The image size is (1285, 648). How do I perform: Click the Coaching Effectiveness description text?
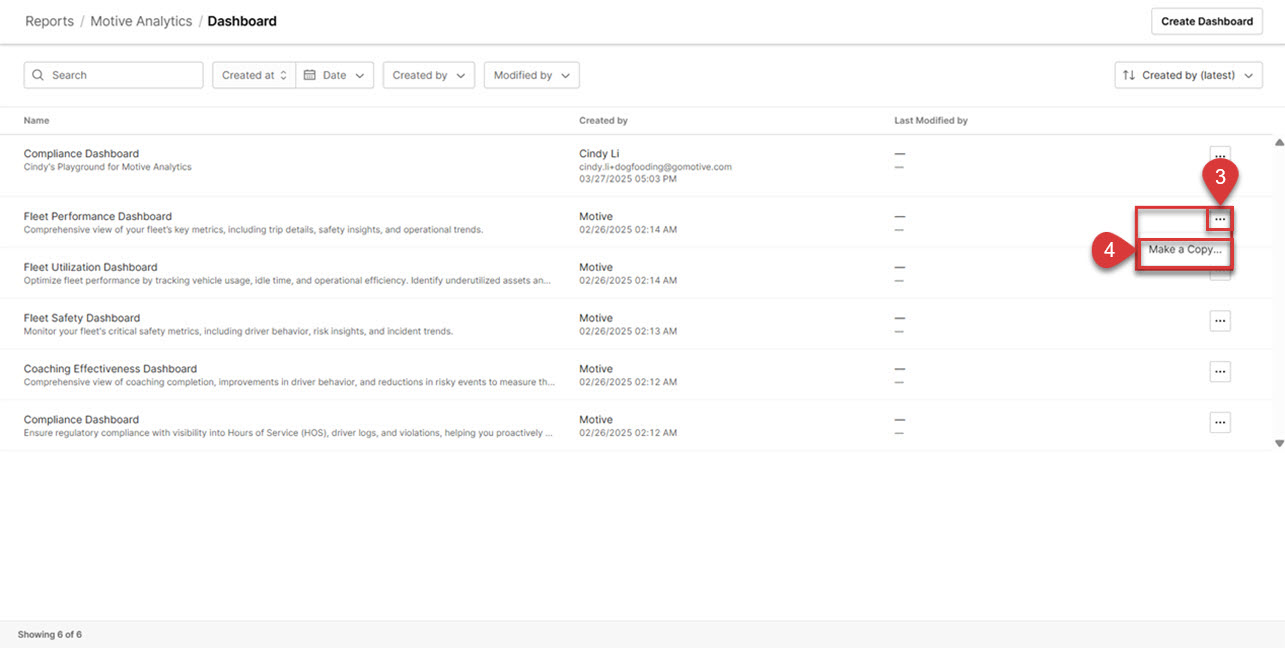point(289,382)
